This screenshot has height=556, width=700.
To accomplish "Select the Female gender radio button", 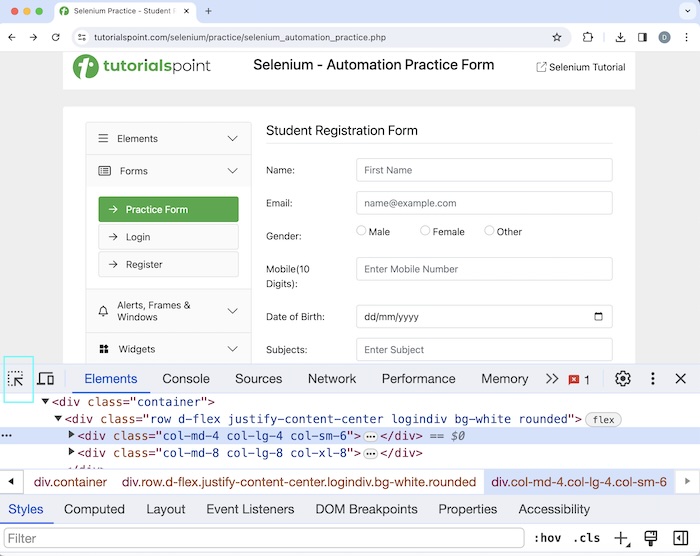I will point(425,231).
